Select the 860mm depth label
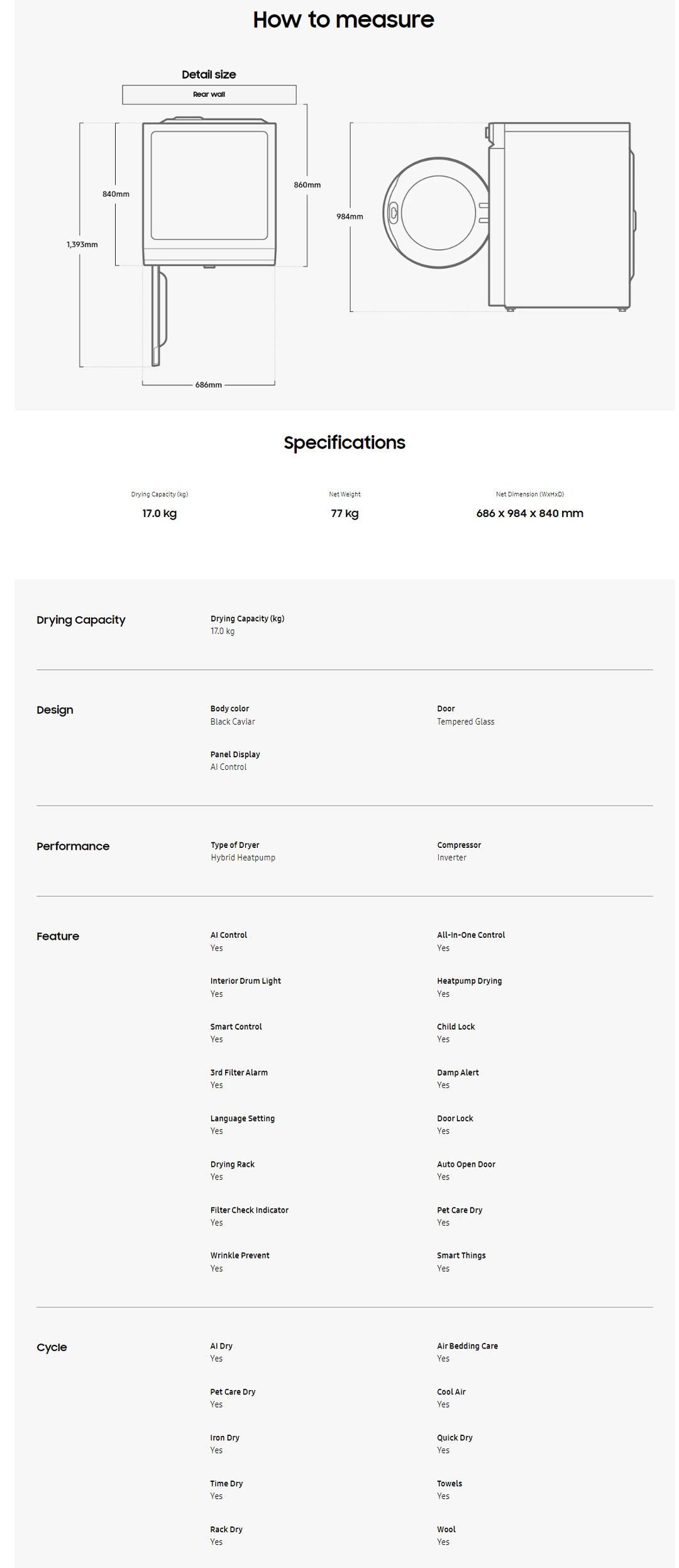This screenshot has width=679, height=1568. (307, 185)
